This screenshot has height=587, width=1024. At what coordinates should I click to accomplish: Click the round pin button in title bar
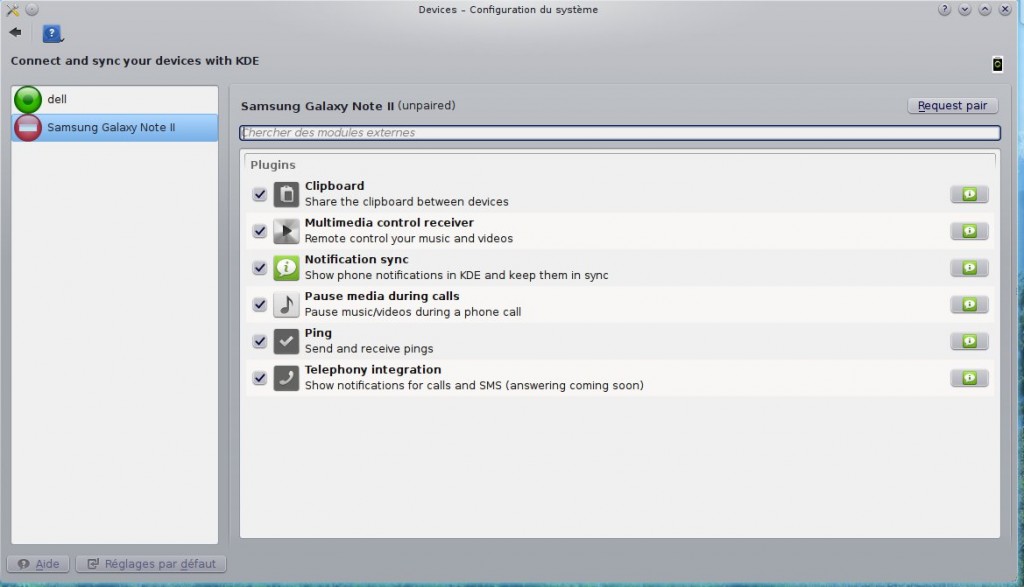pyautogui.click(x=32, y=10)
